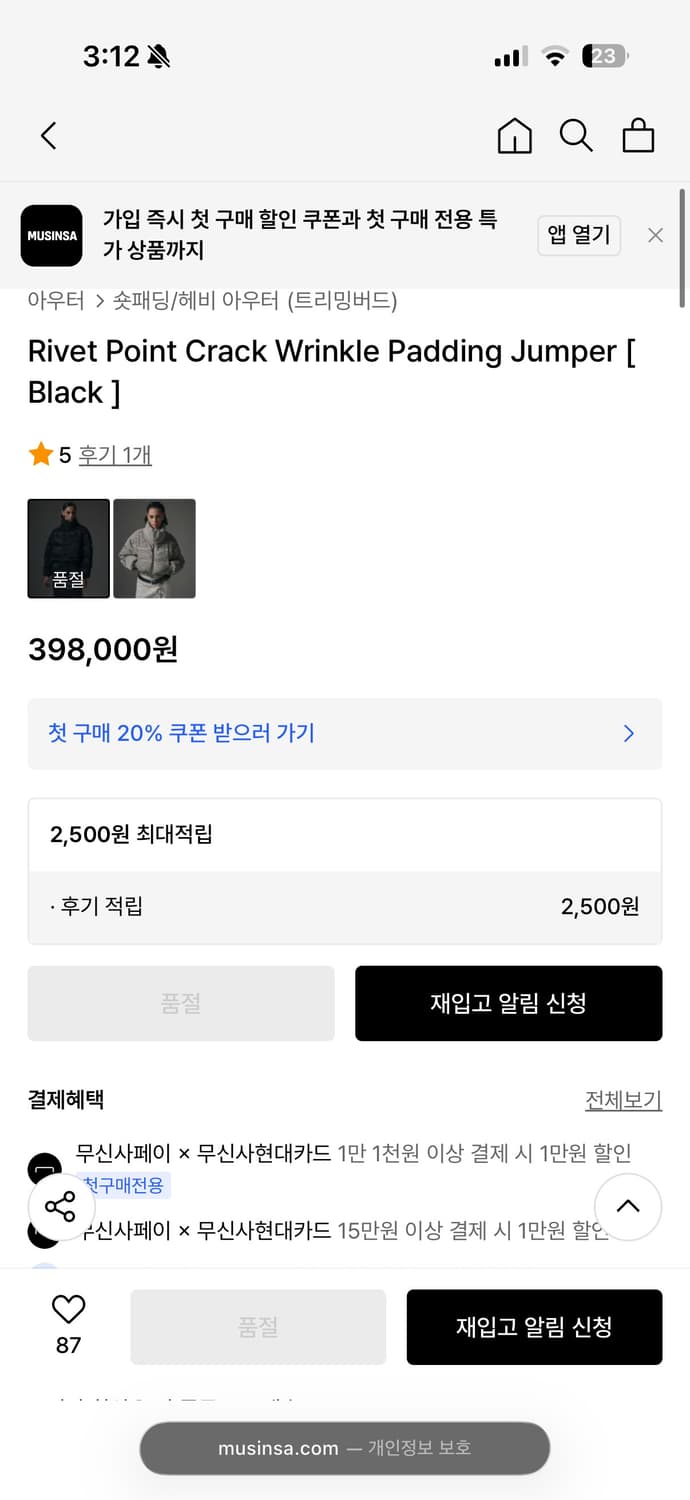The image size is (690, 1500).
Task: Tap the 재입고 알림 신청 restock alert button
Action: pos(508,1003)
